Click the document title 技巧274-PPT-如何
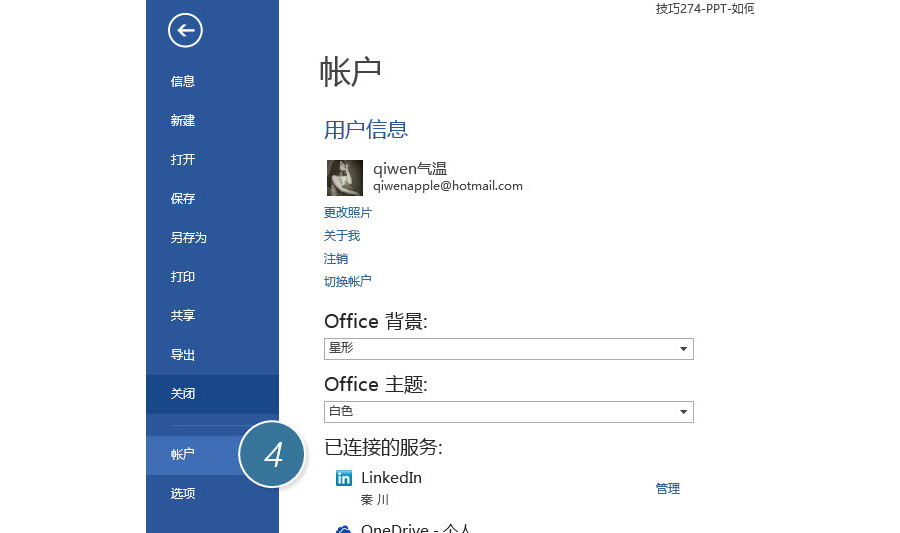 [705, 9]
